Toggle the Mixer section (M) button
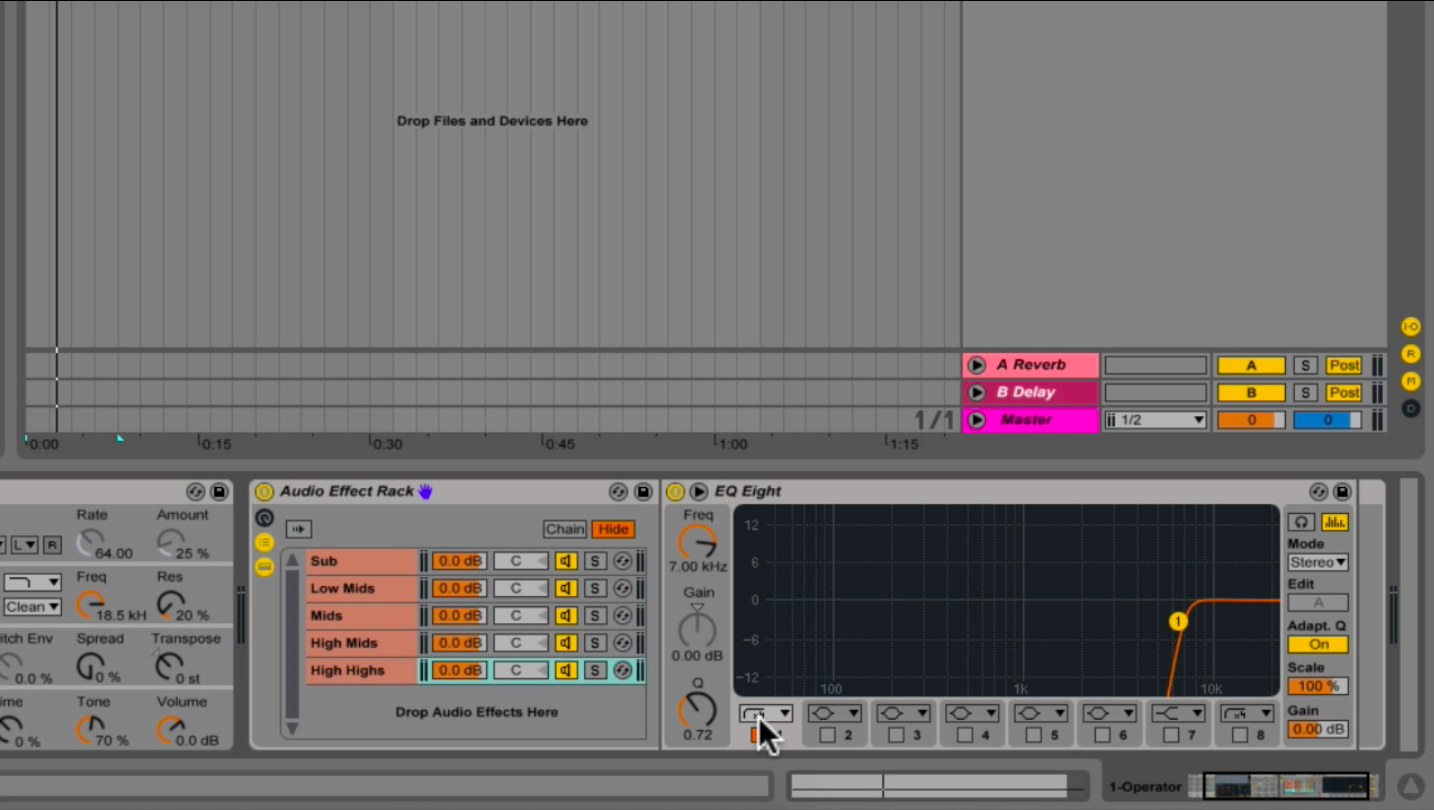1434x810 pixels. click(1410, 381)
